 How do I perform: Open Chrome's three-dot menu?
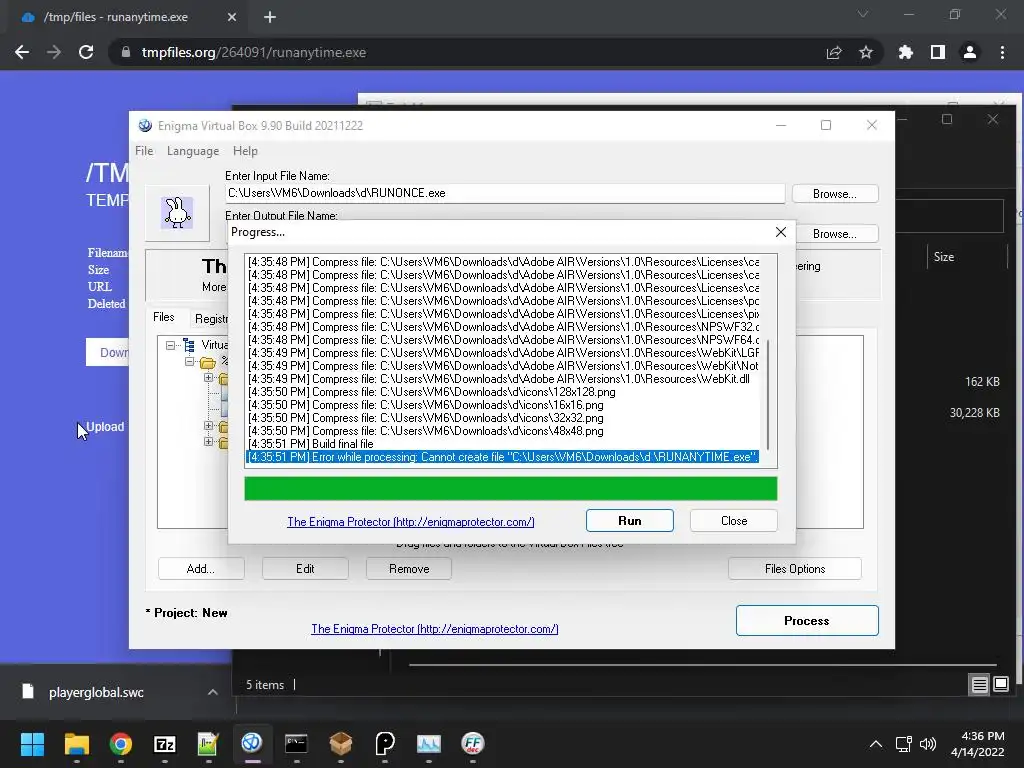pyautogui.click(x=1002, y=52)
